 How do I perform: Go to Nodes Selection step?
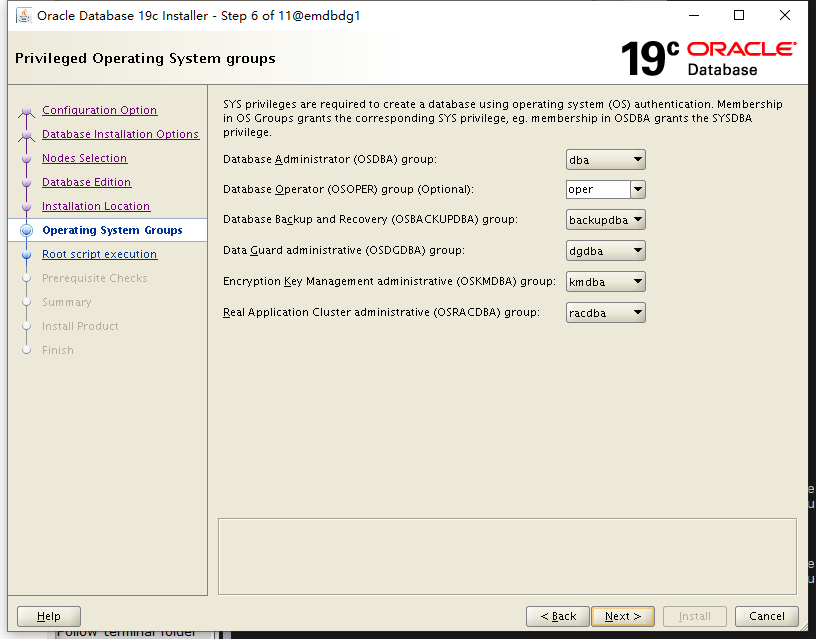[x=84, y=158]
